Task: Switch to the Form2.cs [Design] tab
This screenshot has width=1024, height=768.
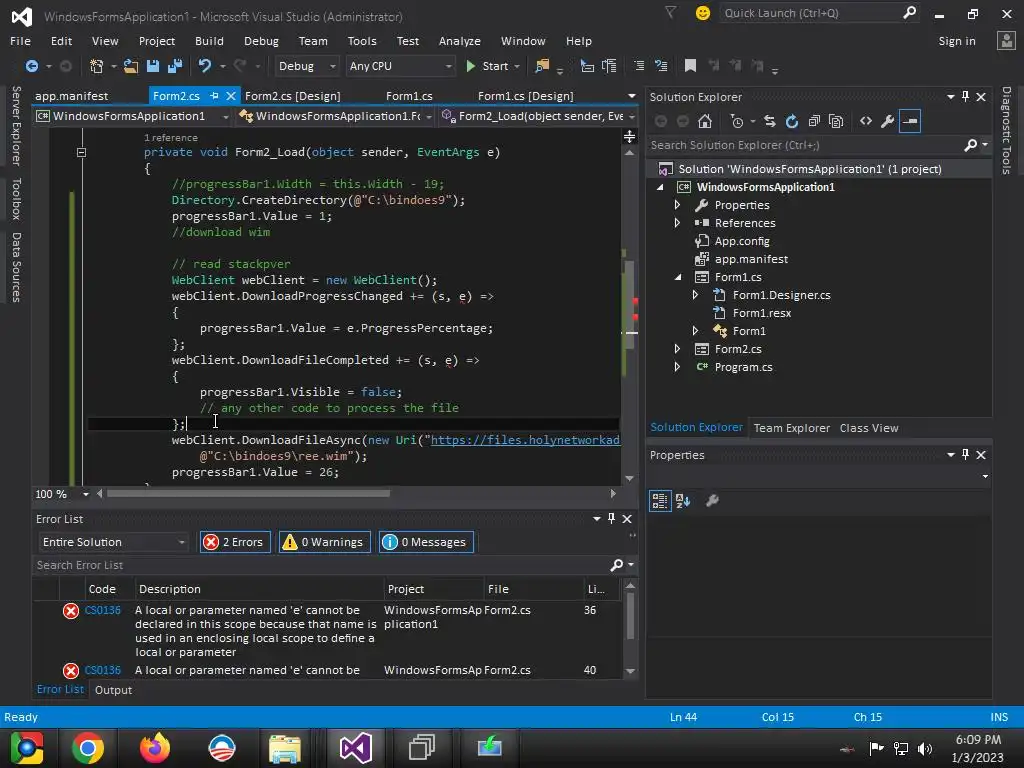Action: click(x=293, y=96)
